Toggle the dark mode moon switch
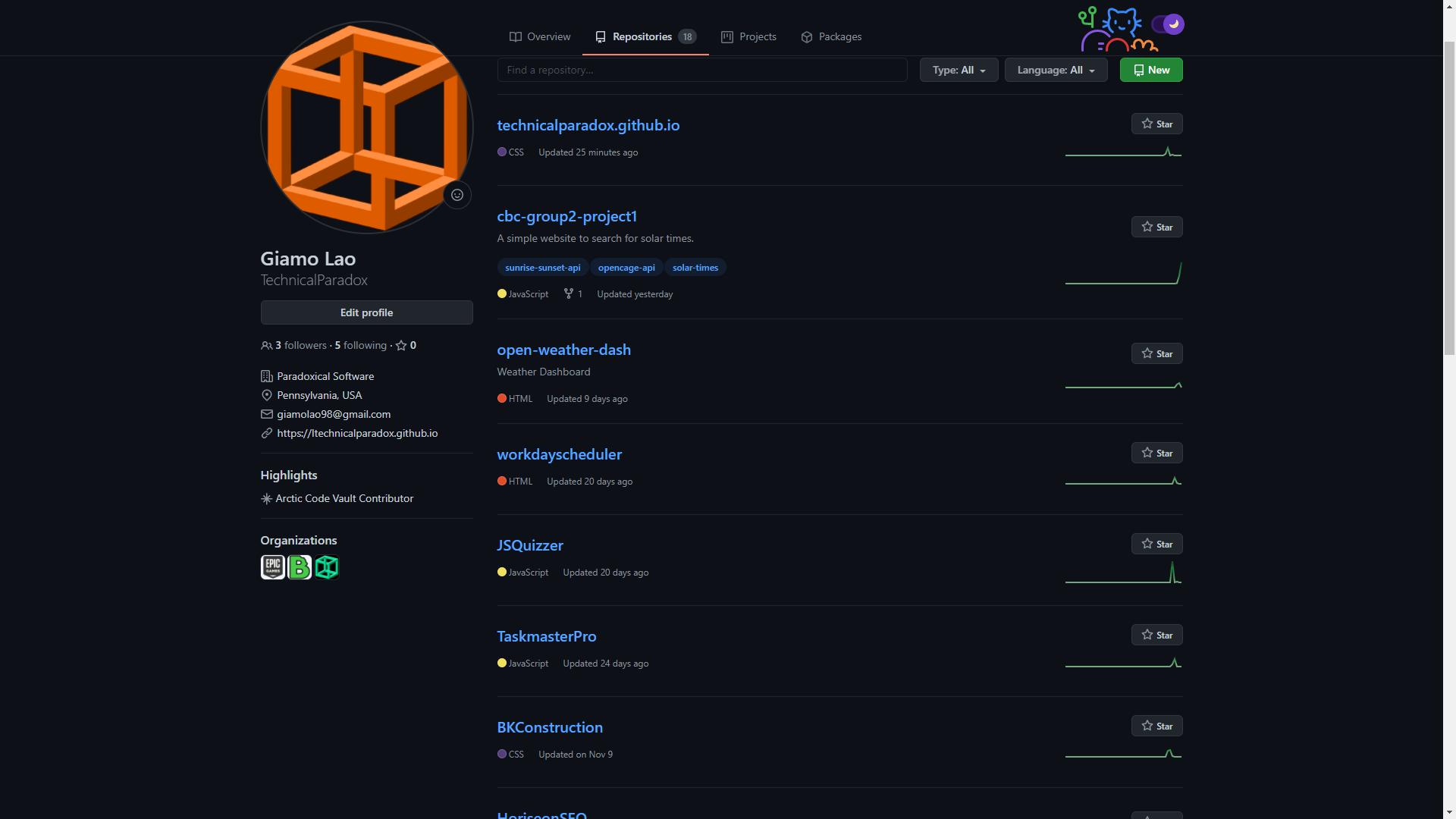This screenshot has width=1456, height=819. pos(1167,24)
